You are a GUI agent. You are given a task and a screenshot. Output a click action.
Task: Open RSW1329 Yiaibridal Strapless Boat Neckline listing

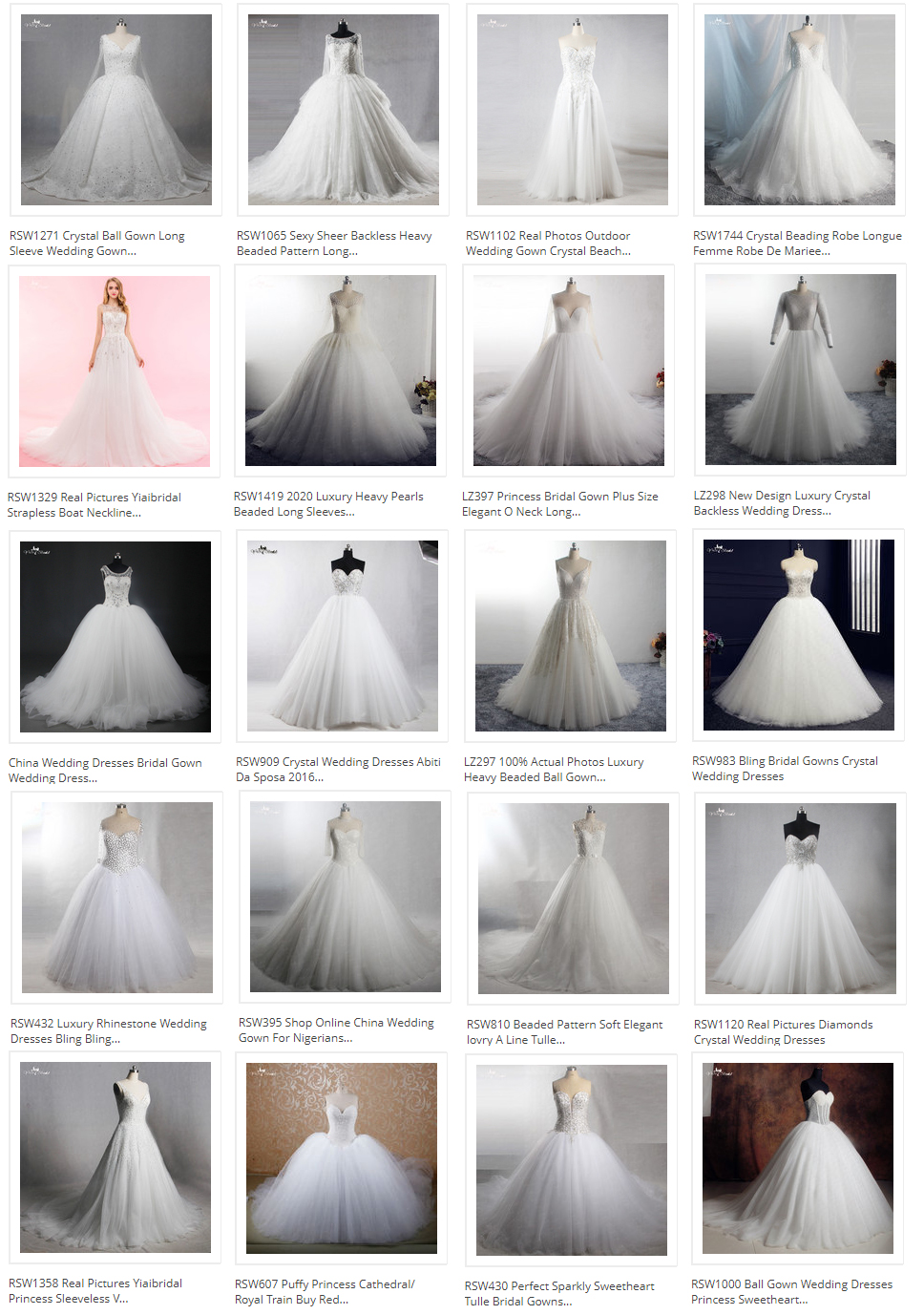click(105, 504)
